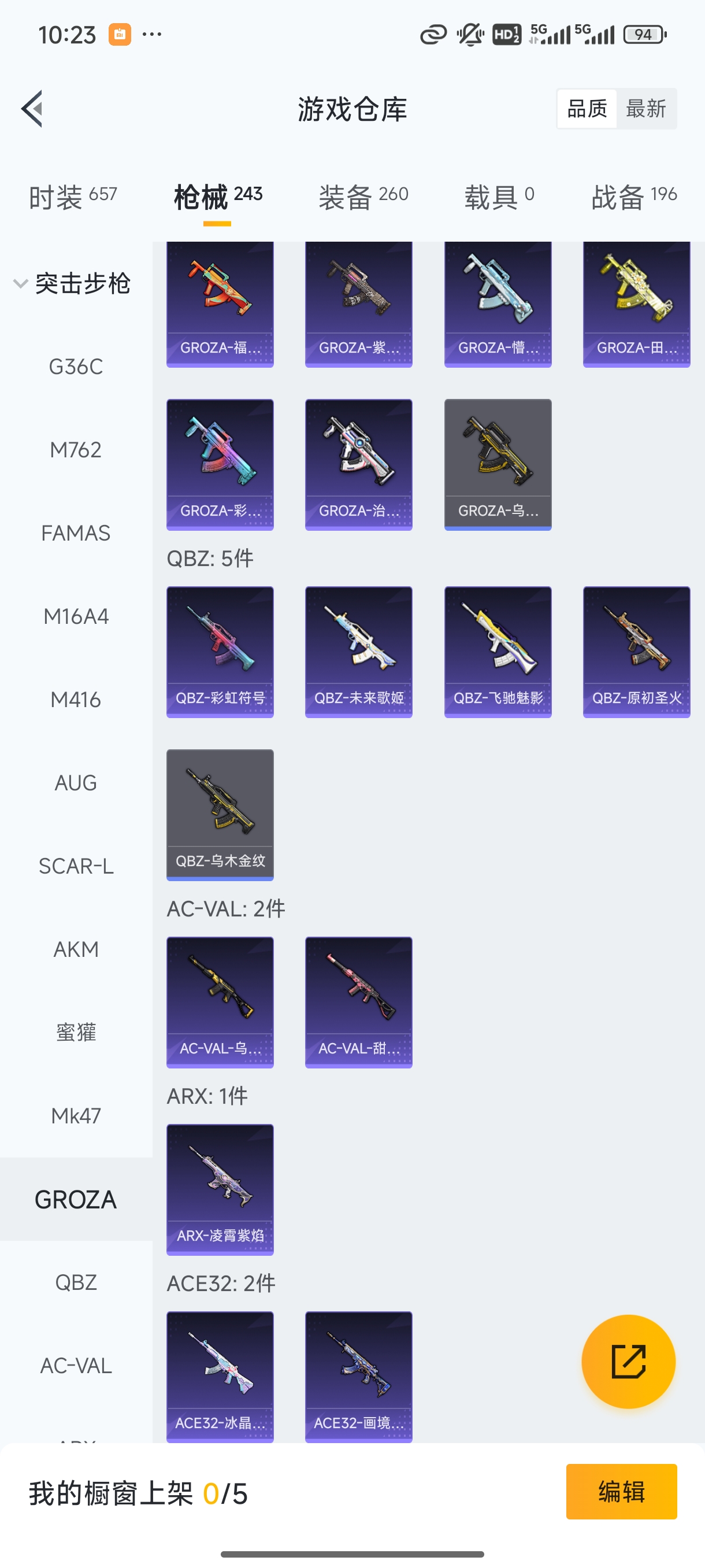Screen dimensions: 705x1568
Task: Choose the QBZ-乌木金纹 gray skin
Action: (x=220, y=815)
